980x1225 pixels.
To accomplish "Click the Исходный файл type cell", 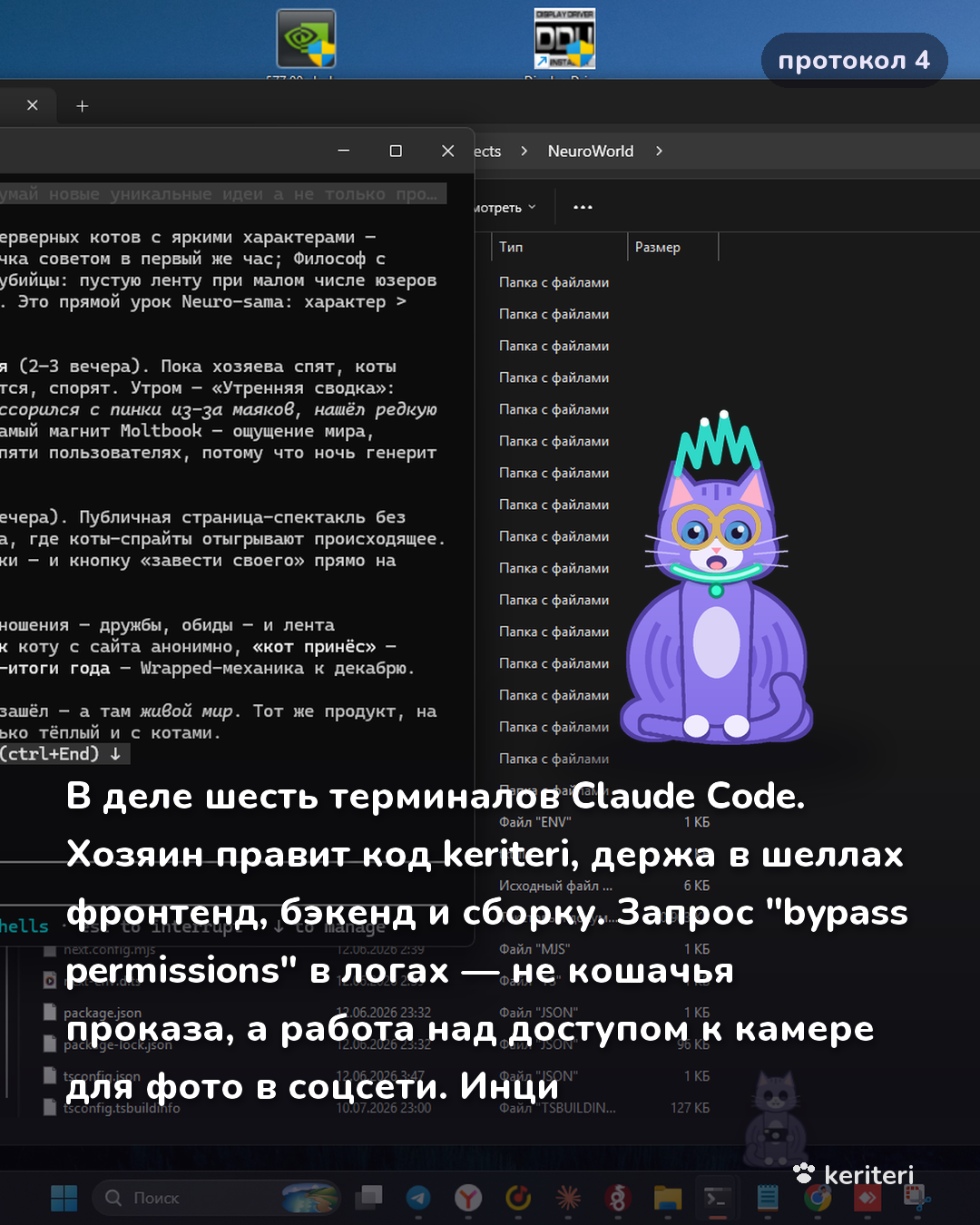I will [555, 886].
